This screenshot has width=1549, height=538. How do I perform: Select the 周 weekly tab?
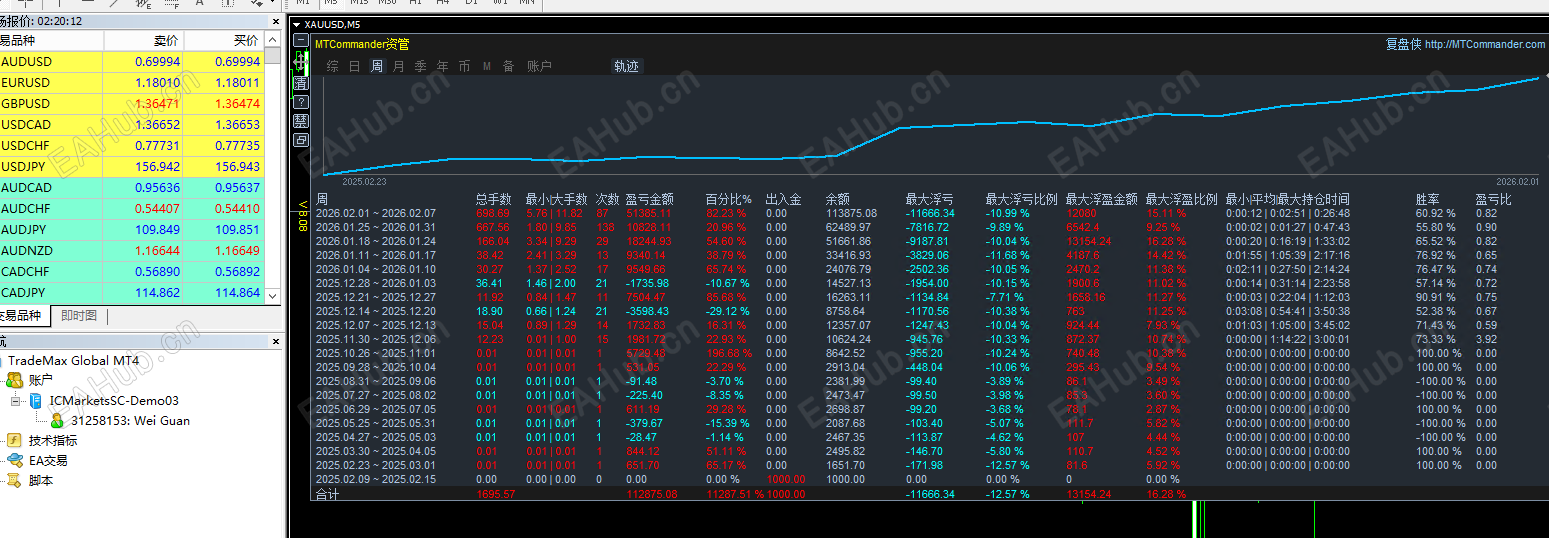pyautogui.click(x=376, y=66)
